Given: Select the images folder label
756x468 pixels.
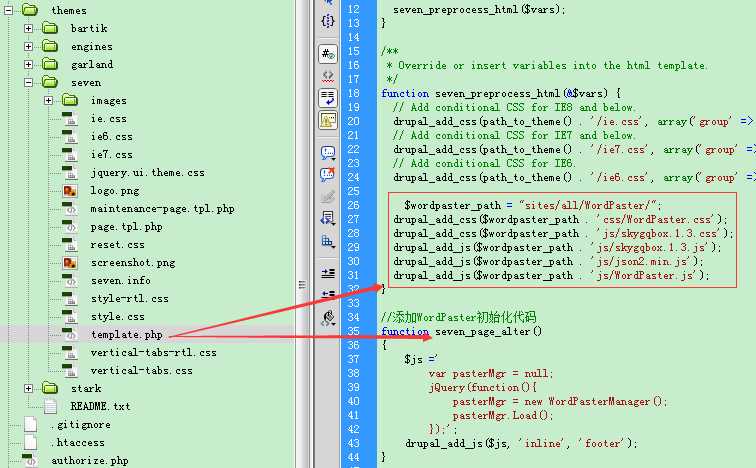Looking at the screenshot, I should [108, 101].
